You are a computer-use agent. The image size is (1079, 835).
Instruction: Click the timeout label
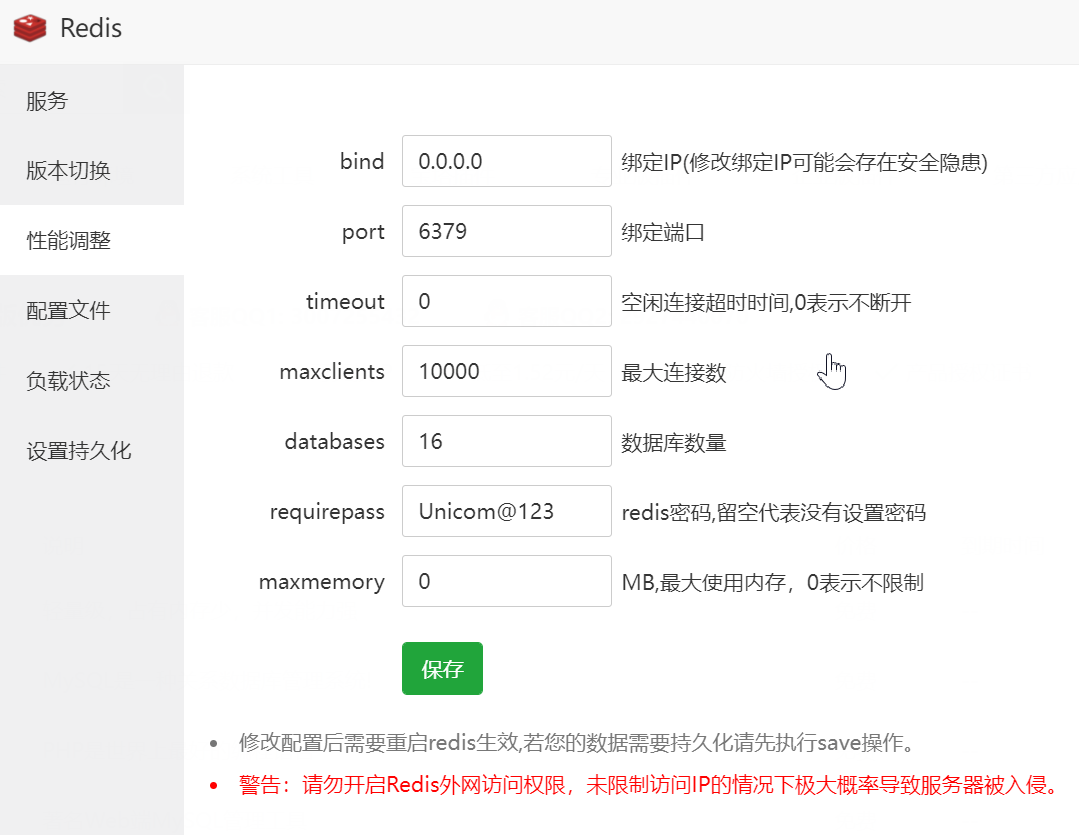[345, 302]
